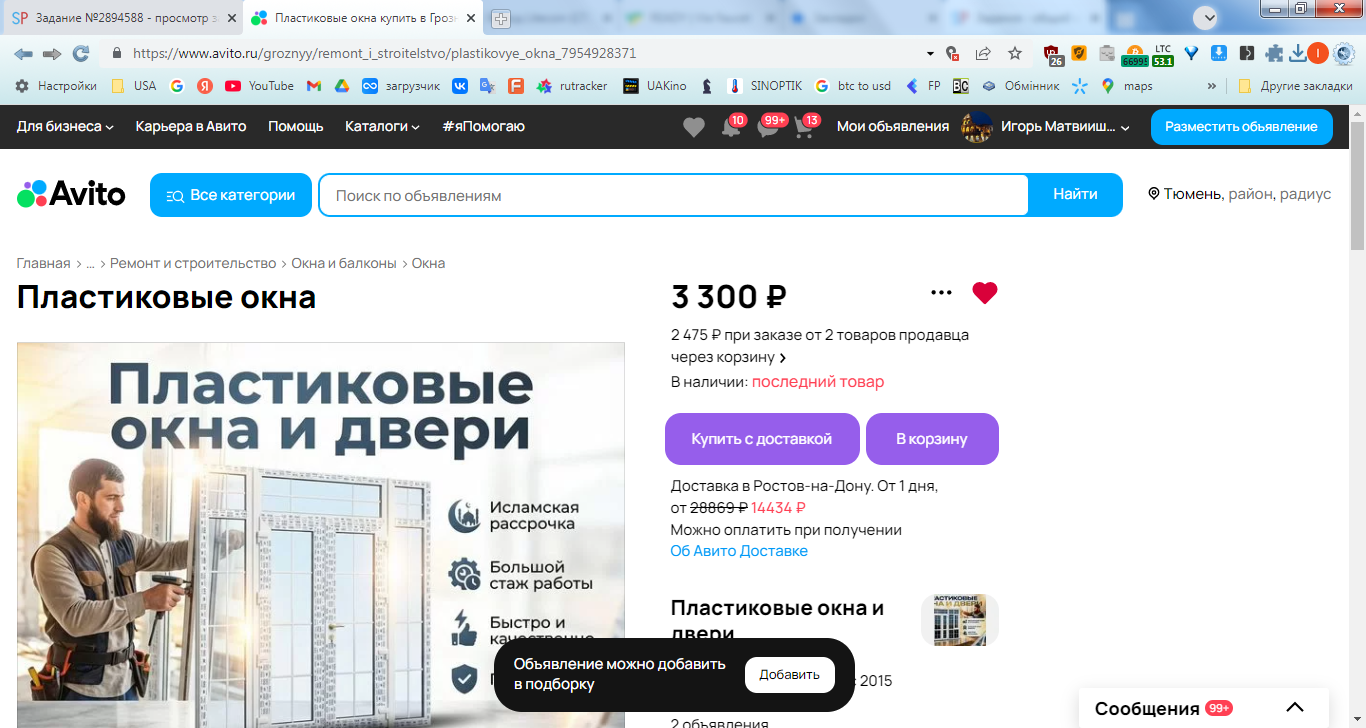The height and width of the screenshot is (728, 1366).
Task: Open seller name Пластиковые окна и двери
Action: click(x=777, y=620)
